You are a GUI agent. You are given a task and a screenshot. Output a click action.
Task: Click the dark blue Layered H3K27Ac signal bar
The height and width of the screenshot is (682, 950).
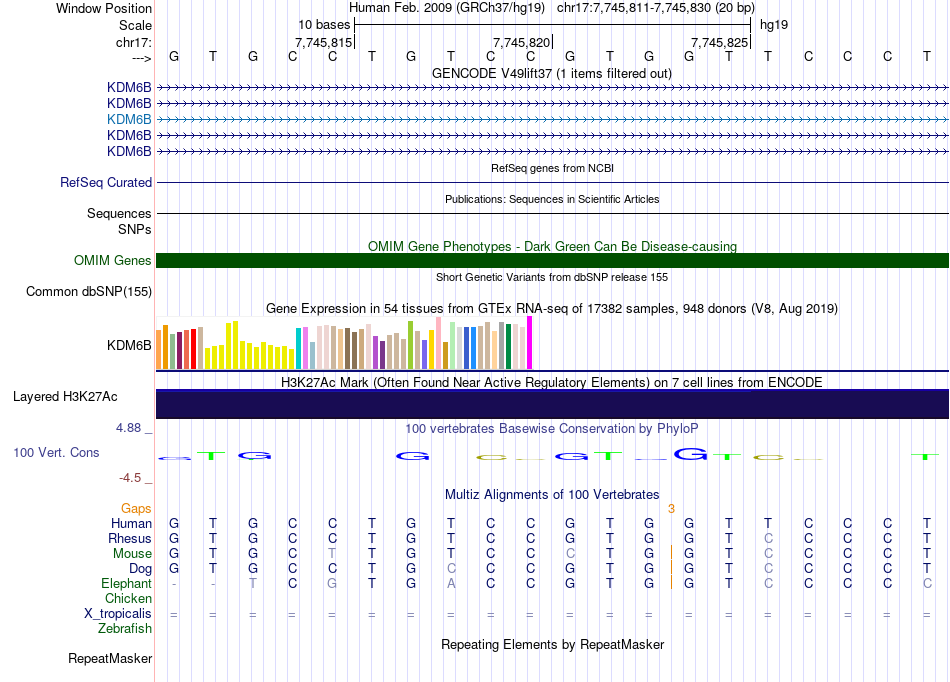[552, 404]
